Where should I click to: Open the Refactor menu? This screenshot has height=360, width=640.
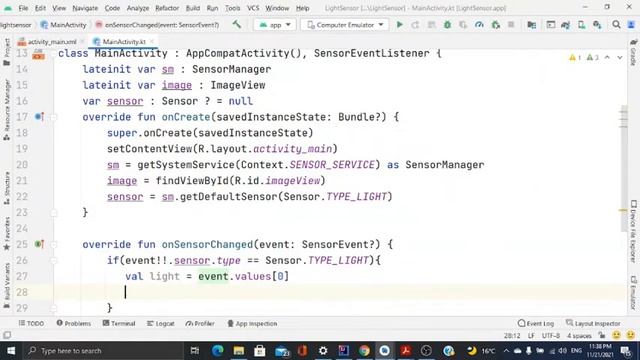[x=167, y=8]
